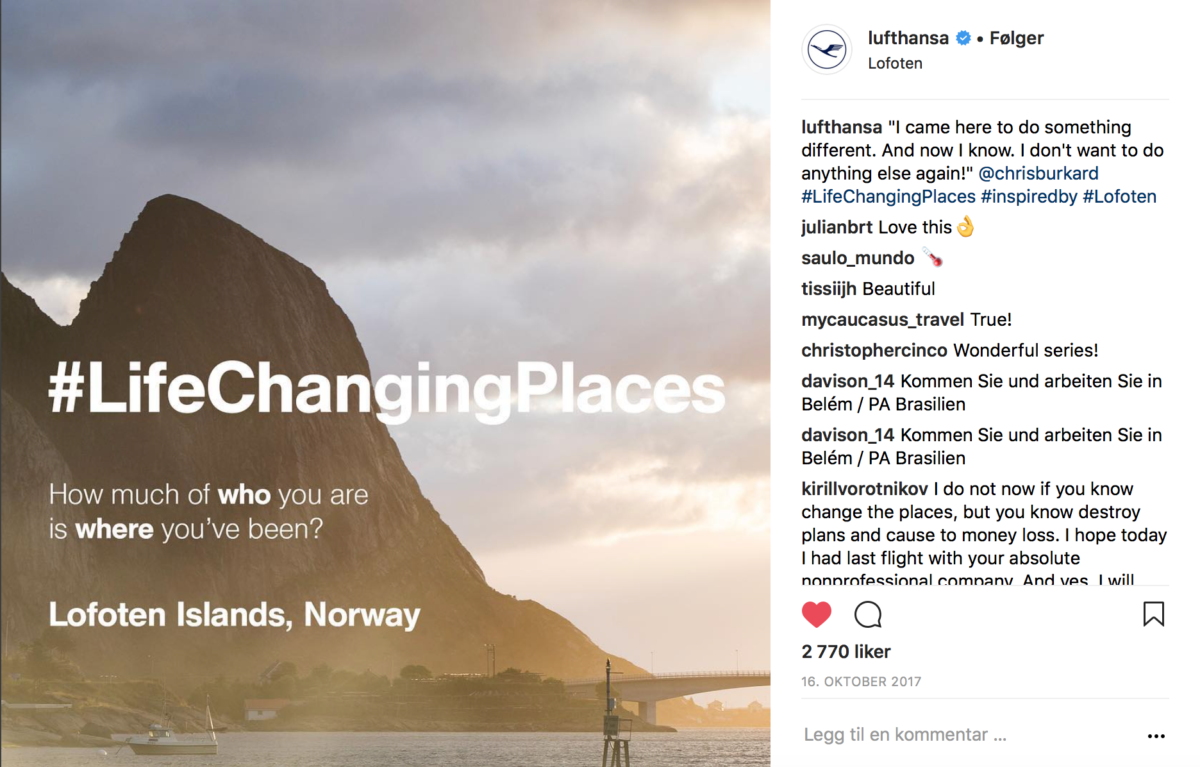Visit the kirillvorotnikov profile
This screenshot has height=767, width=1200.
pyautogui.click(x=866, y=489)
